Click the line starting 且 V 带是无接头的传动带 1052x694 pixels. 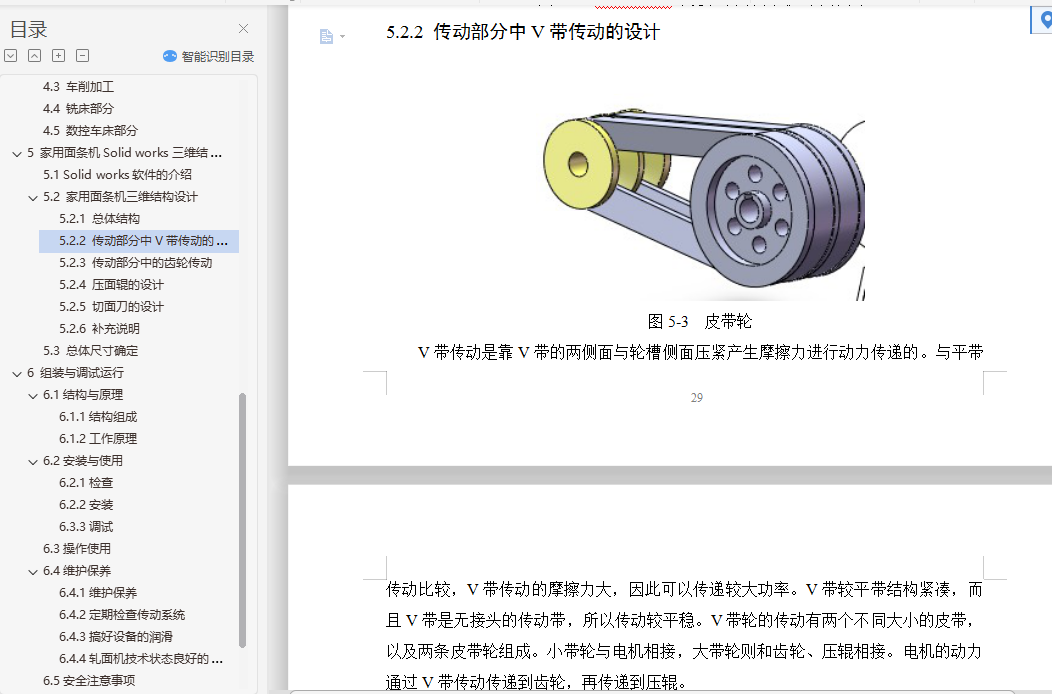pos(680,620)
